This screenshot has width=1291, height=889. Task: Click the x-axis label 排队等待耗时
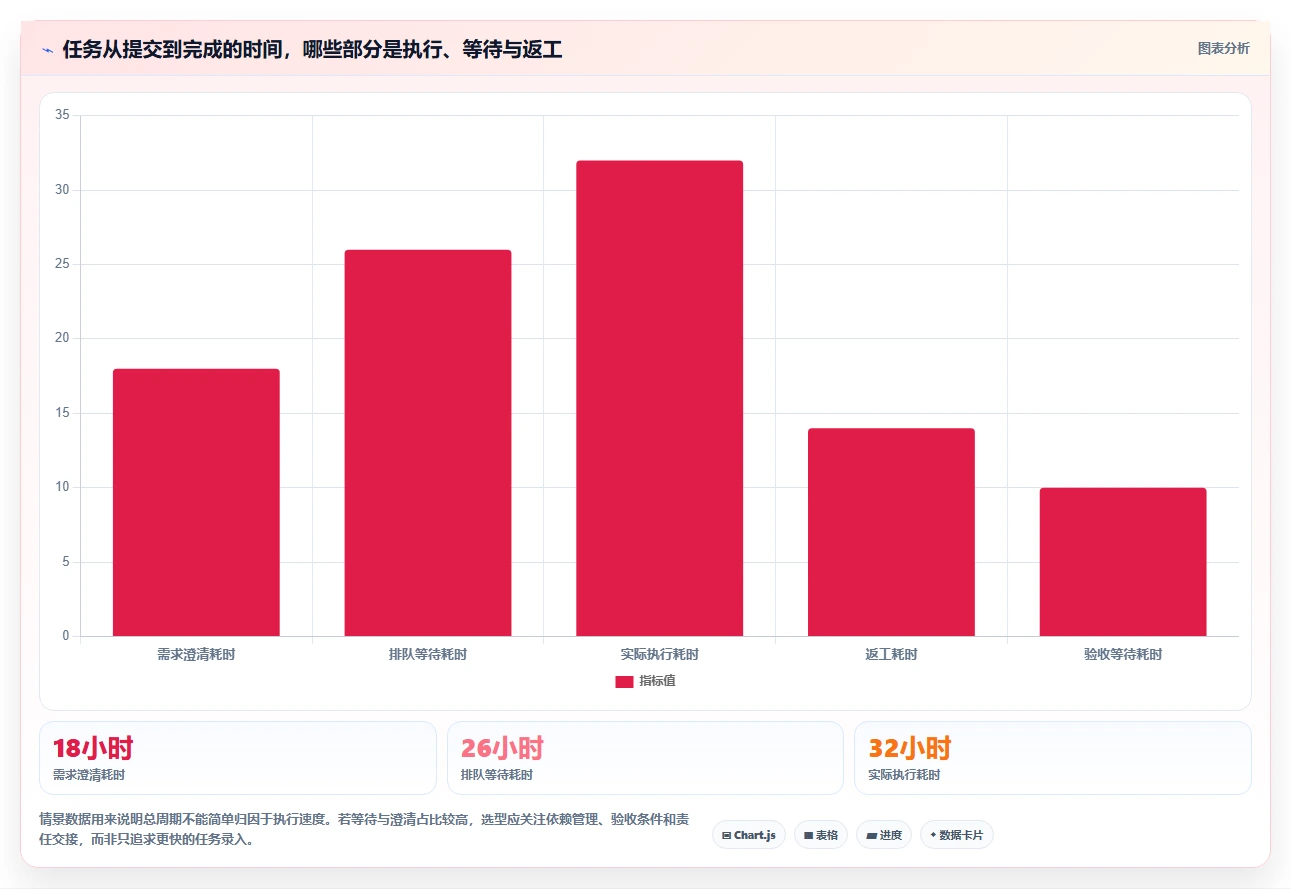click(428, 655)
